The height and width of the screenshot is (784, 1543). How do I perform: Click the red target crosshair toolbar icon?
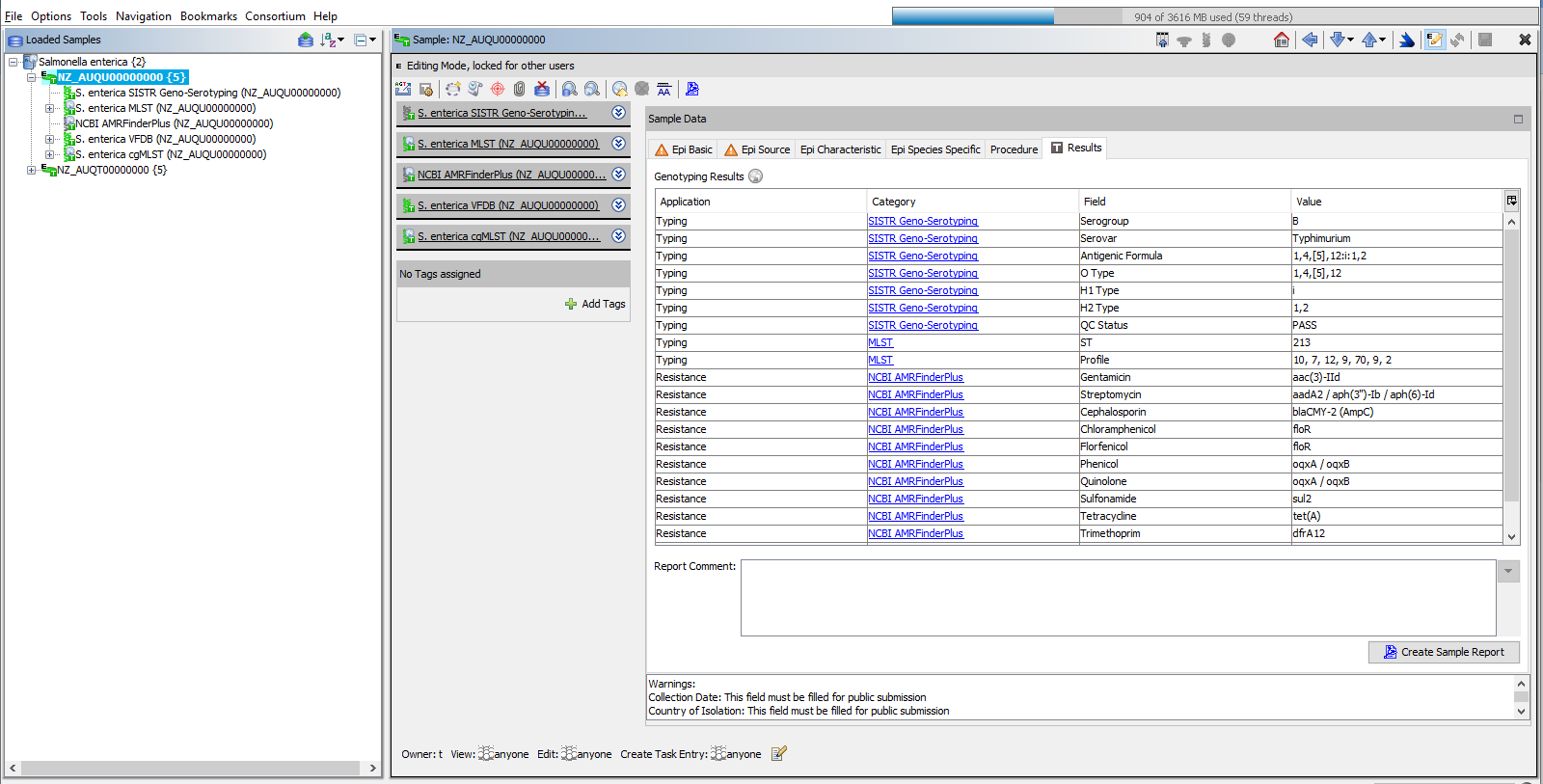498,89
